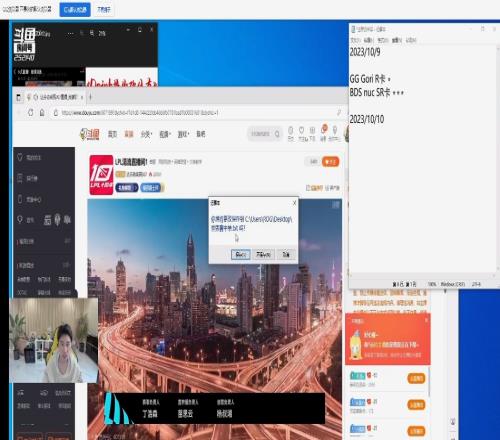This screenshot has width=500, height=440.
Task: Expand the third dropdown in Douyu navigation
Action: 146,134
